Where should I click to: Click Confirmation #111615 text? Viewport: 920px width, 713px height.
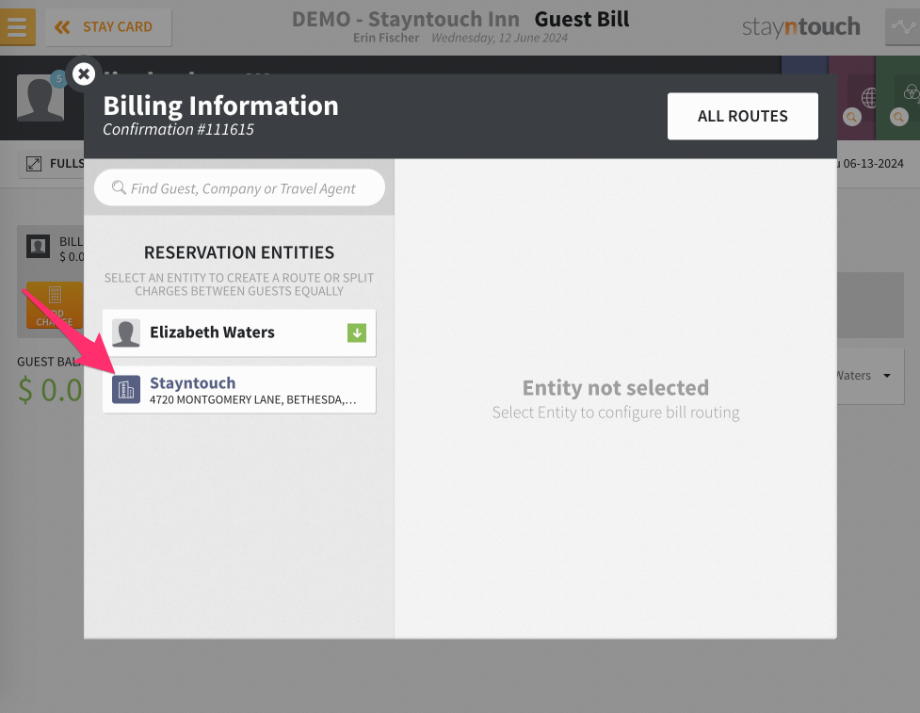(178, 130)
